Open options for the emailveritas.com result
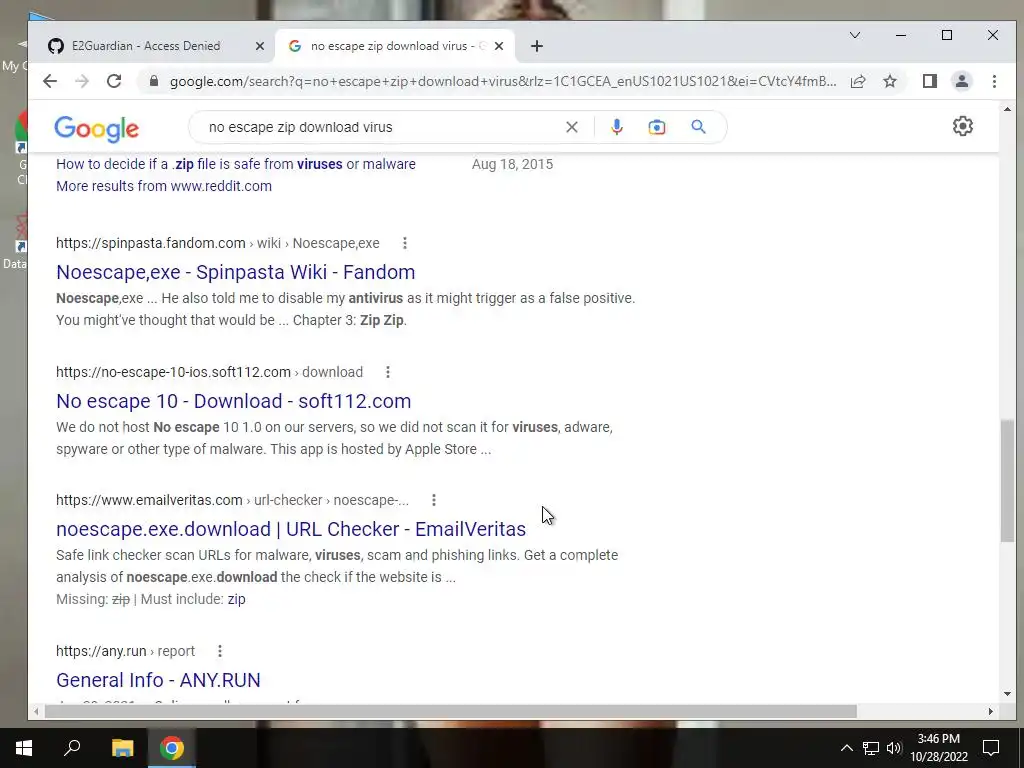1024x768 pixels. (x=434, y=500)
